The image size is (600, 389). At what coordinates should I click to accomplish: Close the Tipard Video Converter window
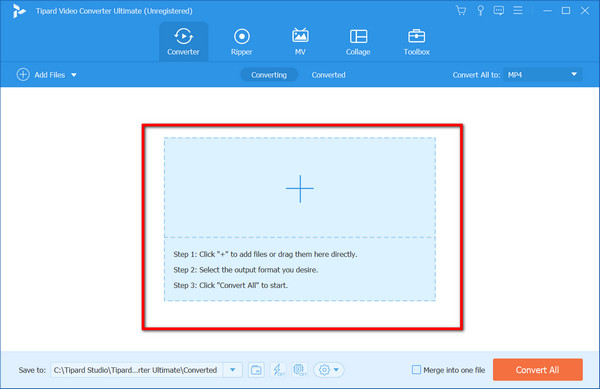coord(585,11)
